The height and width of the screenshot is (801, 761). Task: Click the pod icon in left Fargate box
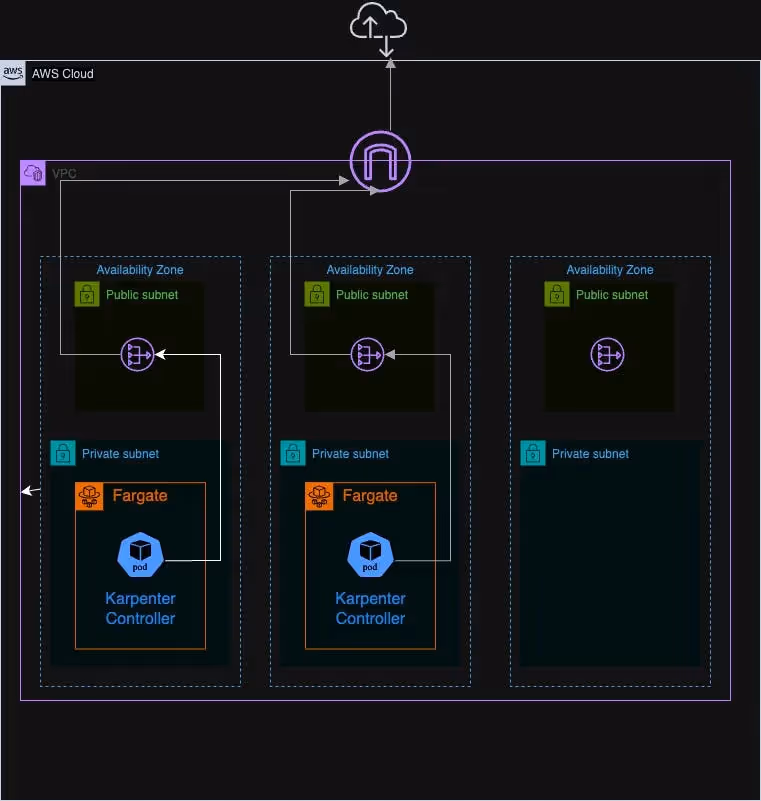(140, 555)
